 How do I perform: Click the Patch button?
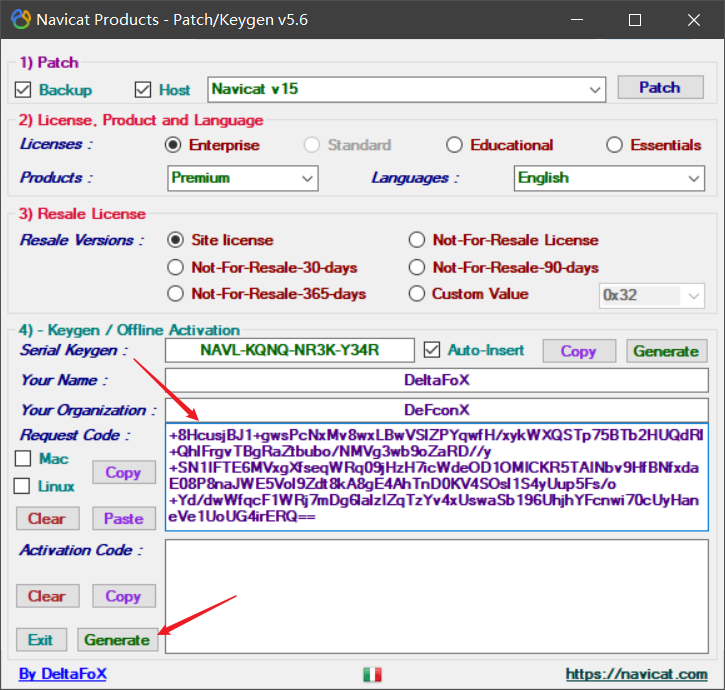point(660,87)
